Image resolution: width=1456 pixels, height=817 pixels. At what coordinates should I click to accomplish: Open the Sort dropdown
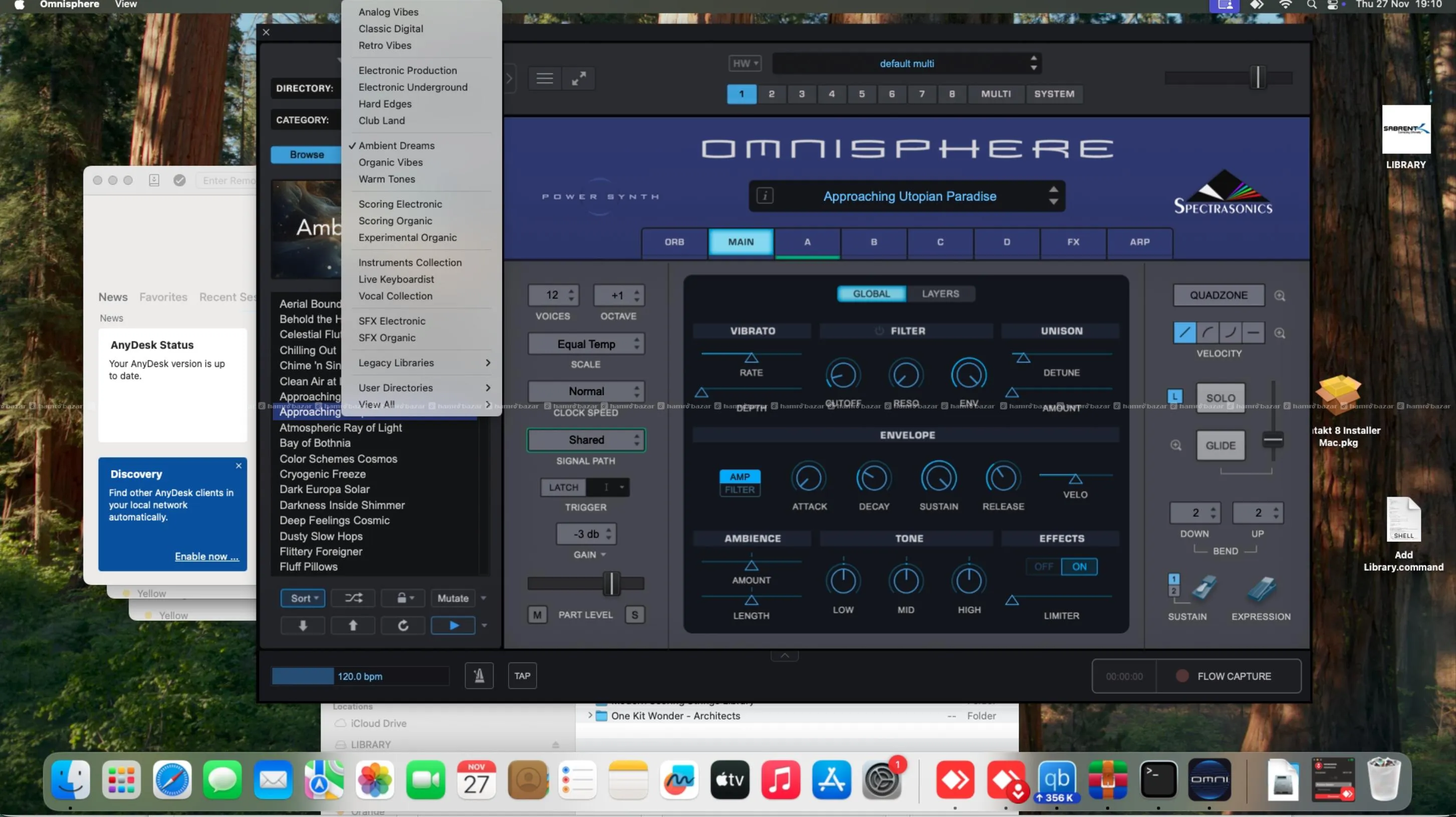[x=303, y=597]
